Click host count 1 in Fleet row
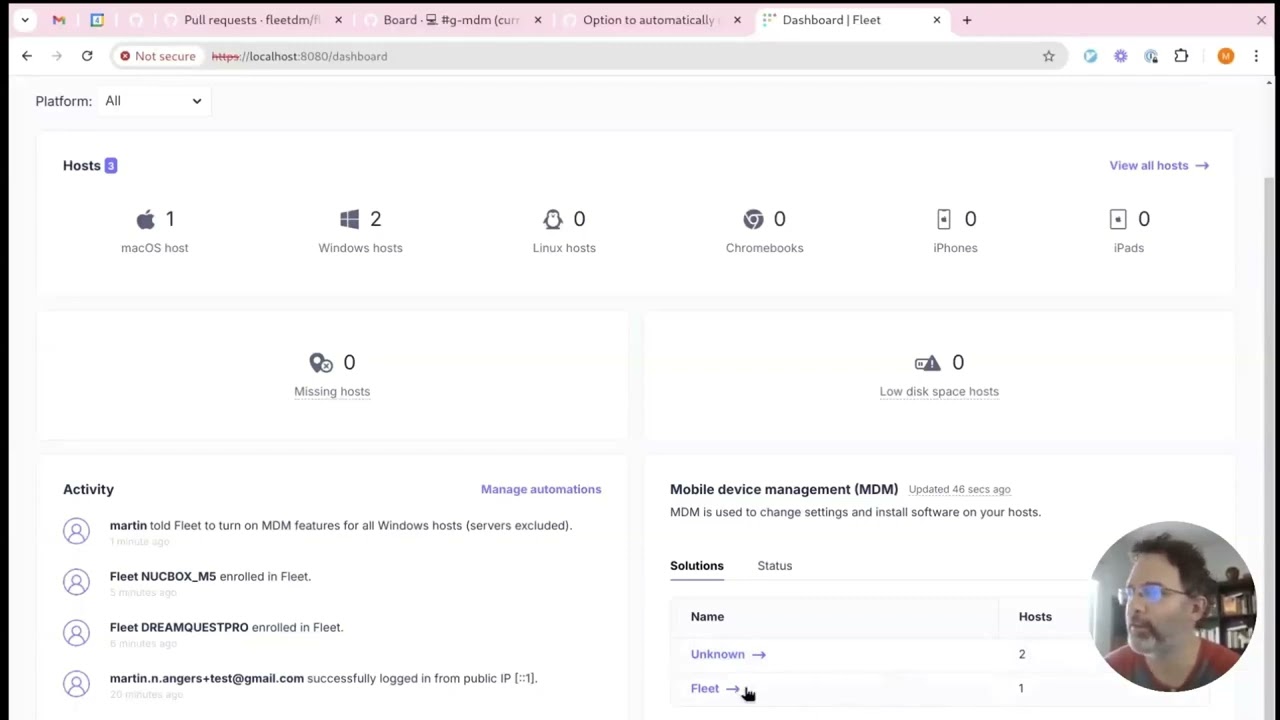 point(1021,688)
